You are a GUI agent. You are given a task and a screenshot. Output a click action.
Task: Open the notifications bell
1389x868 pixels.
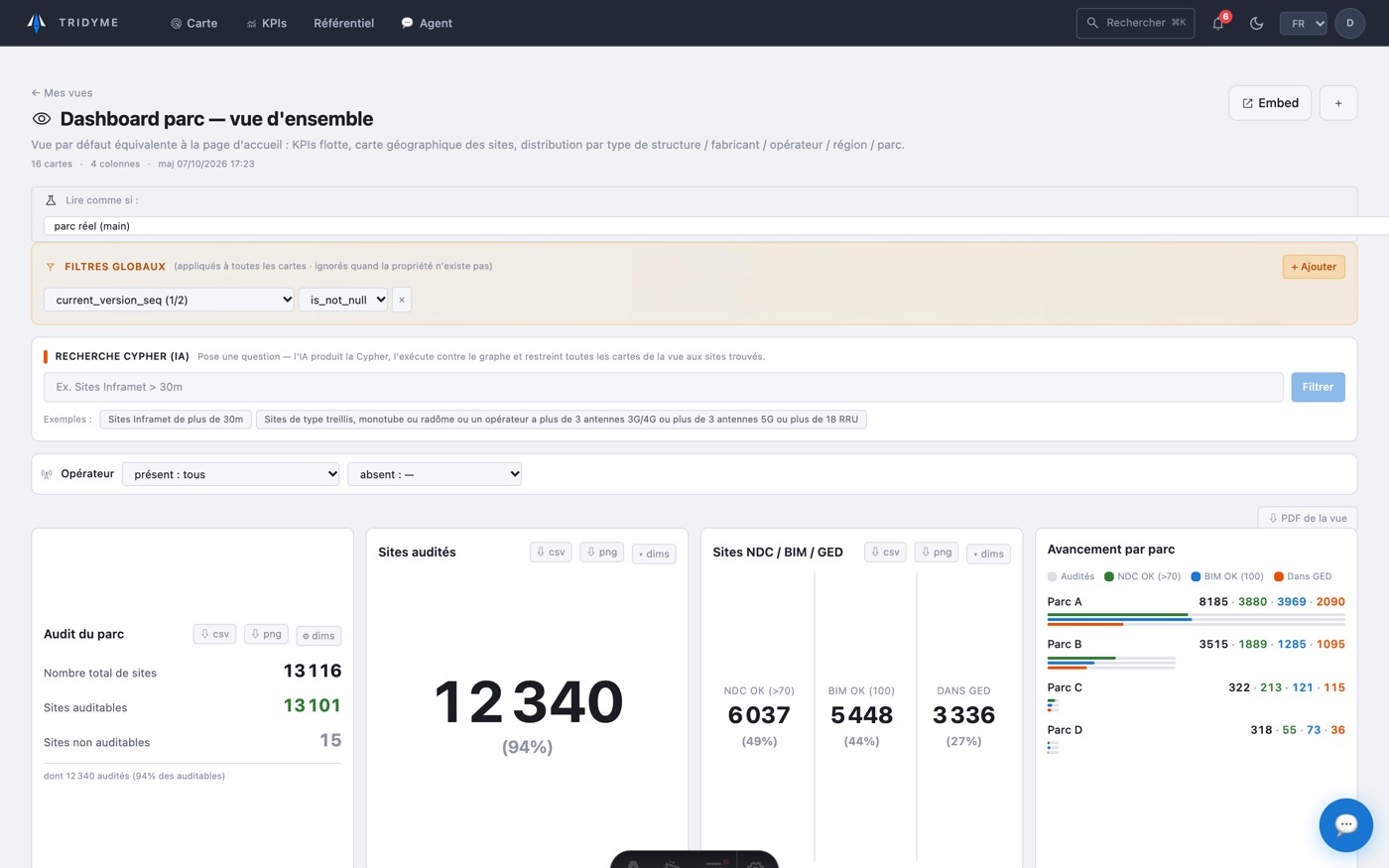point(1218,23)
